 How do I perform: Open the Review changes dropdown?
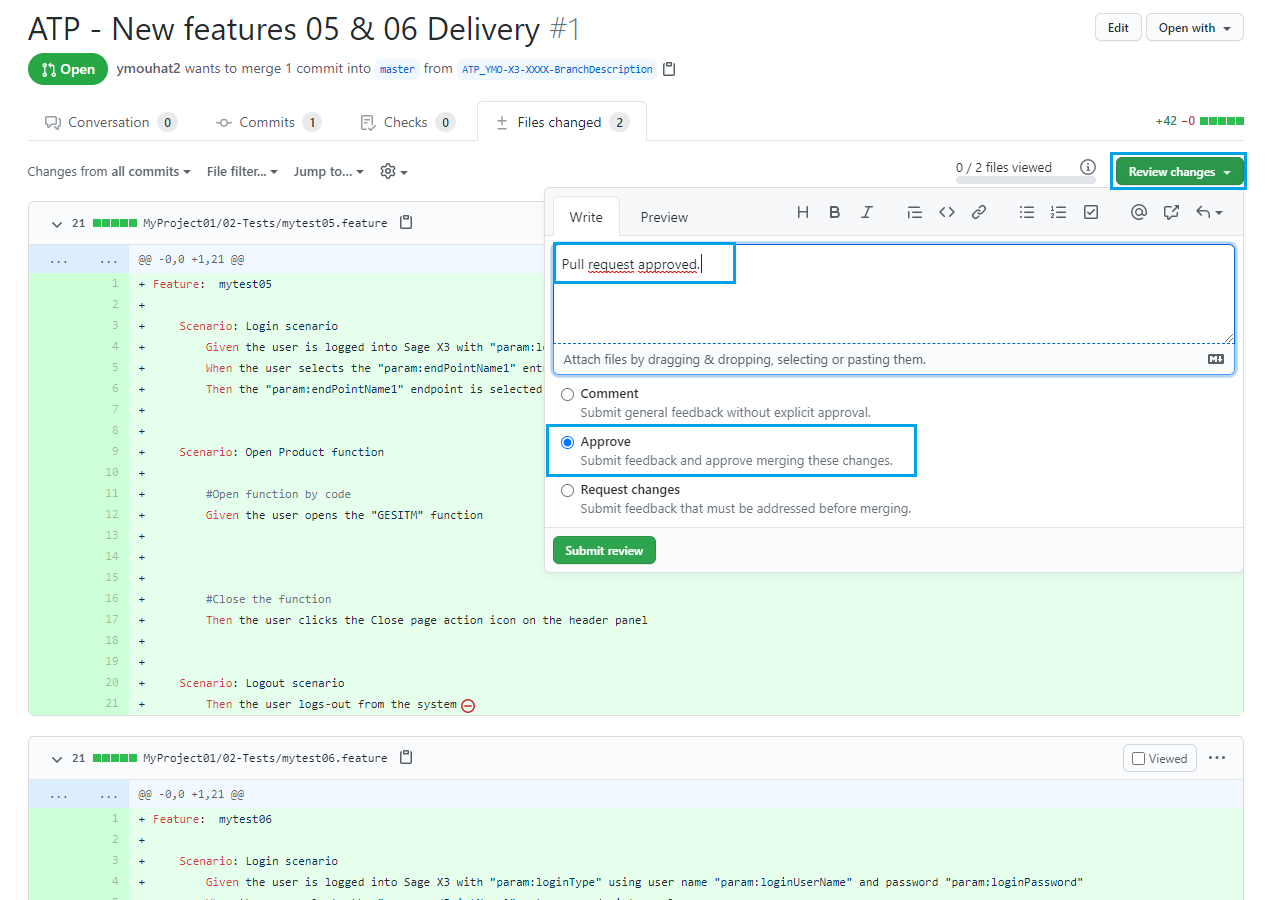point(1179,172)
